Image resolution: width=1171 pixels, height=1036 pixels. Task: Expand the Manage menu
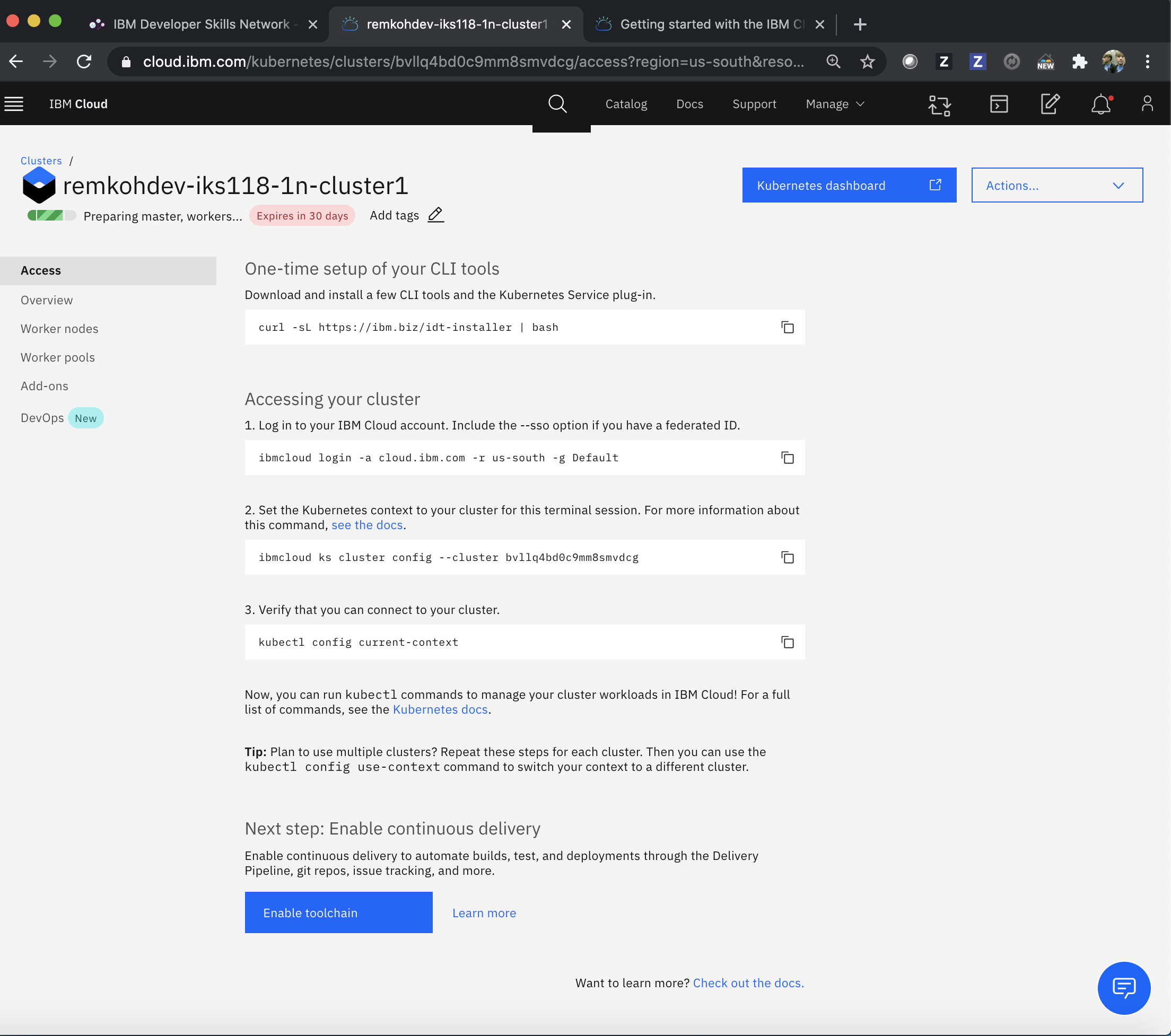[834, 104]
